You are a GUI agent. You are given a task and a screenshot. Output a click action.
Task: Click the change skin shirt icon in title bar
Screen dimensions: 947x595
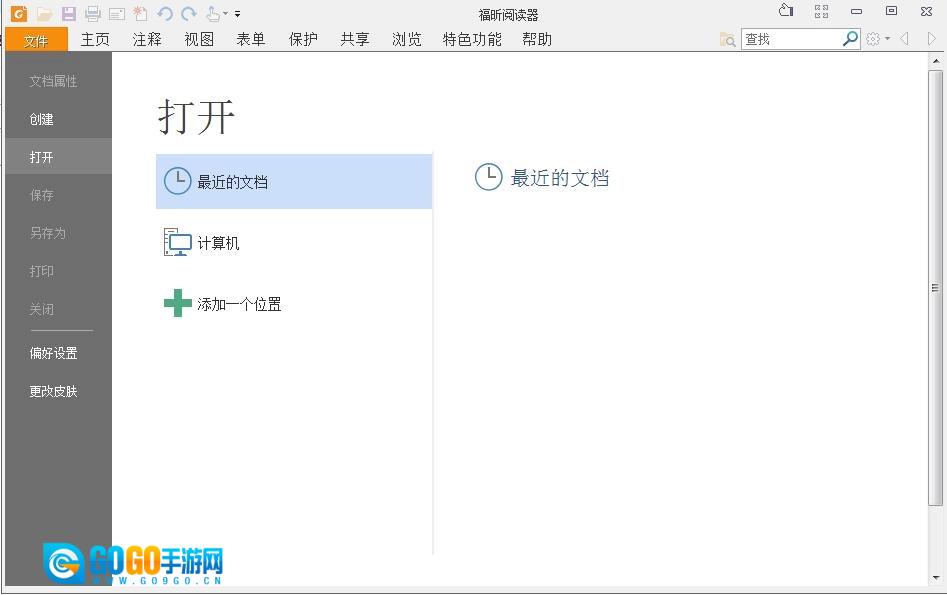(x=786, y=10)
